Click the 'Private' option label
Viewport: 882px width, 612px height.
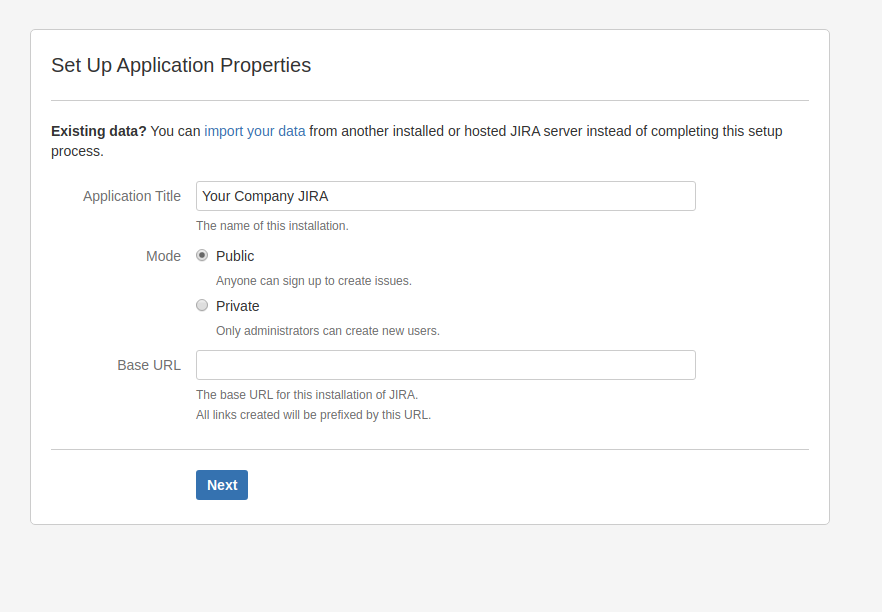point(237,307)
